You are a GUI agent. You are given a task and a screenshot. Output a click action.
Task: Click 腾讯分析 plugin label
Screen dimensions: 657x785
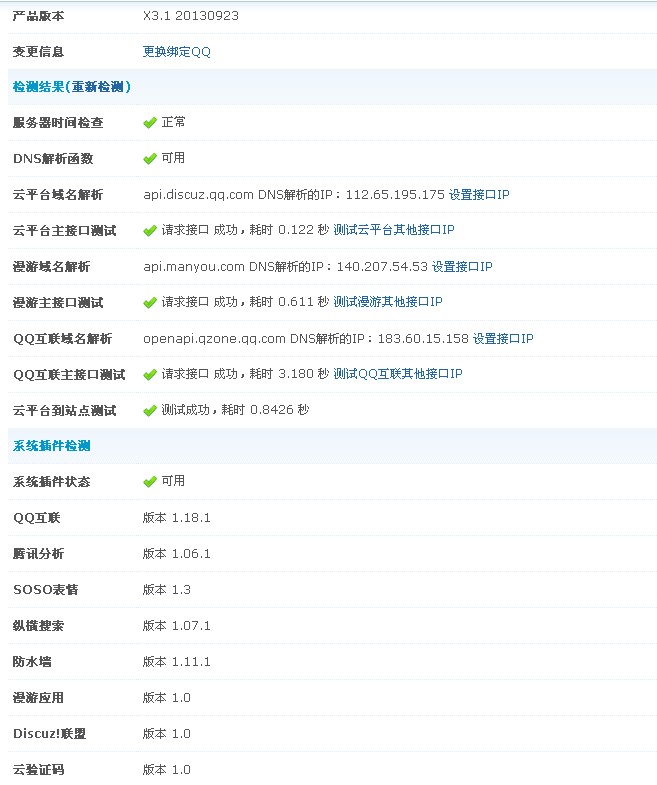pyautogui.click(x=39, y=554)
